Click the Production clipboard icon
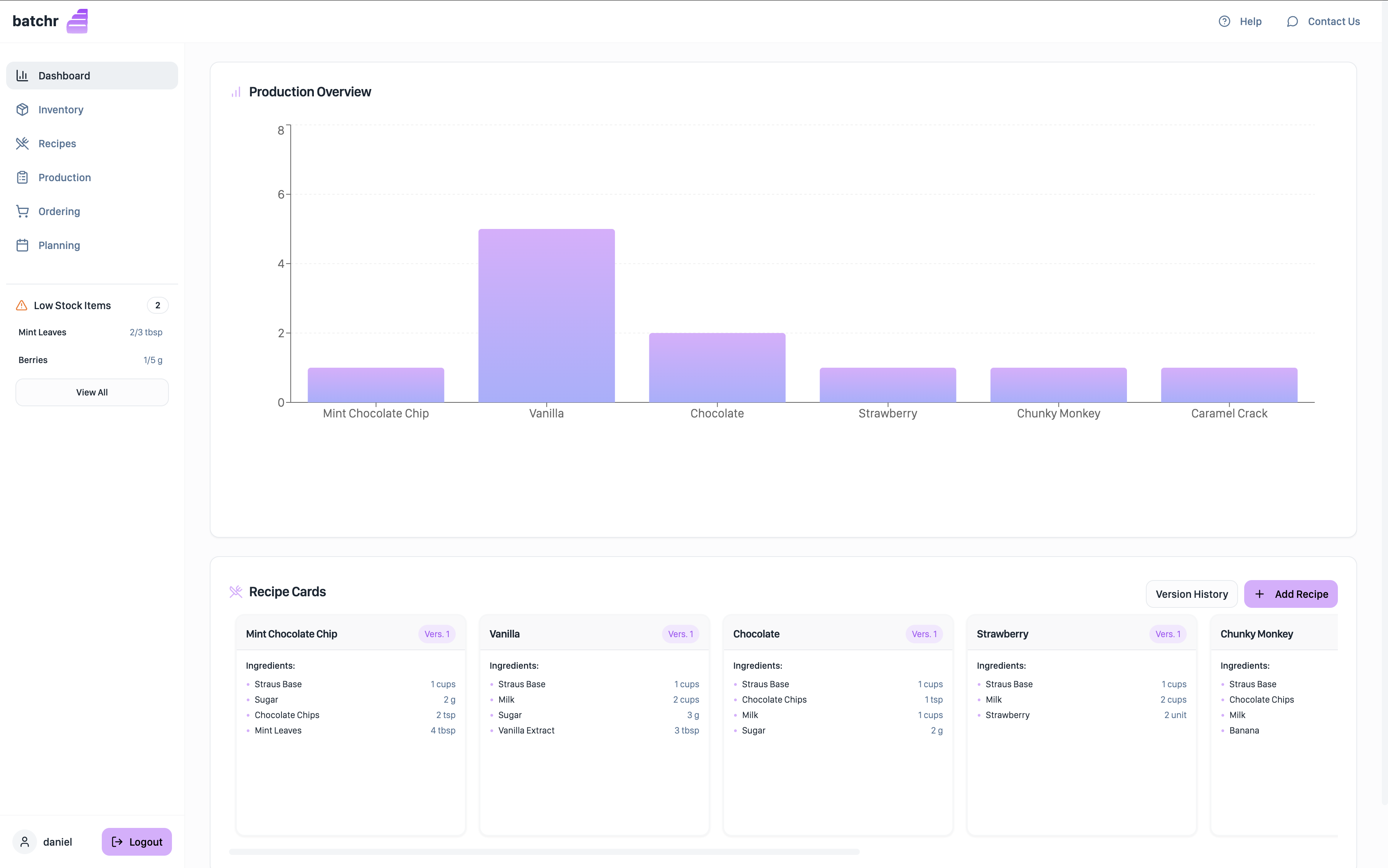This screenshot has height=868, width=1388. (22, 177)
